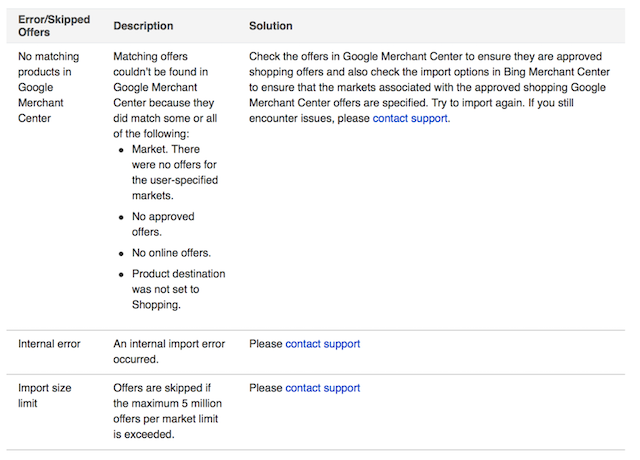Click the No online offers bullet item
The width and height of the screenshot is (640, 460).
(171, 253)
